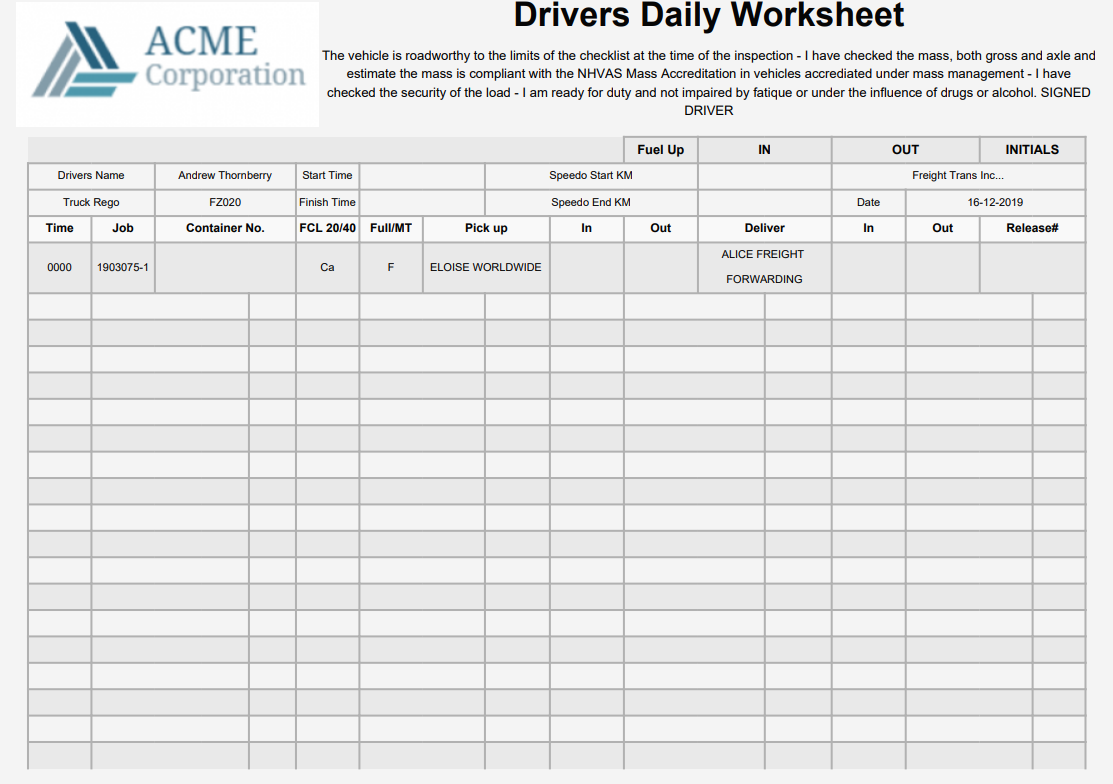The height and width of the screenshot is (784, 1113).
Task: Click the empty Release# cell for job 1903075-1
Action: 1032,267
